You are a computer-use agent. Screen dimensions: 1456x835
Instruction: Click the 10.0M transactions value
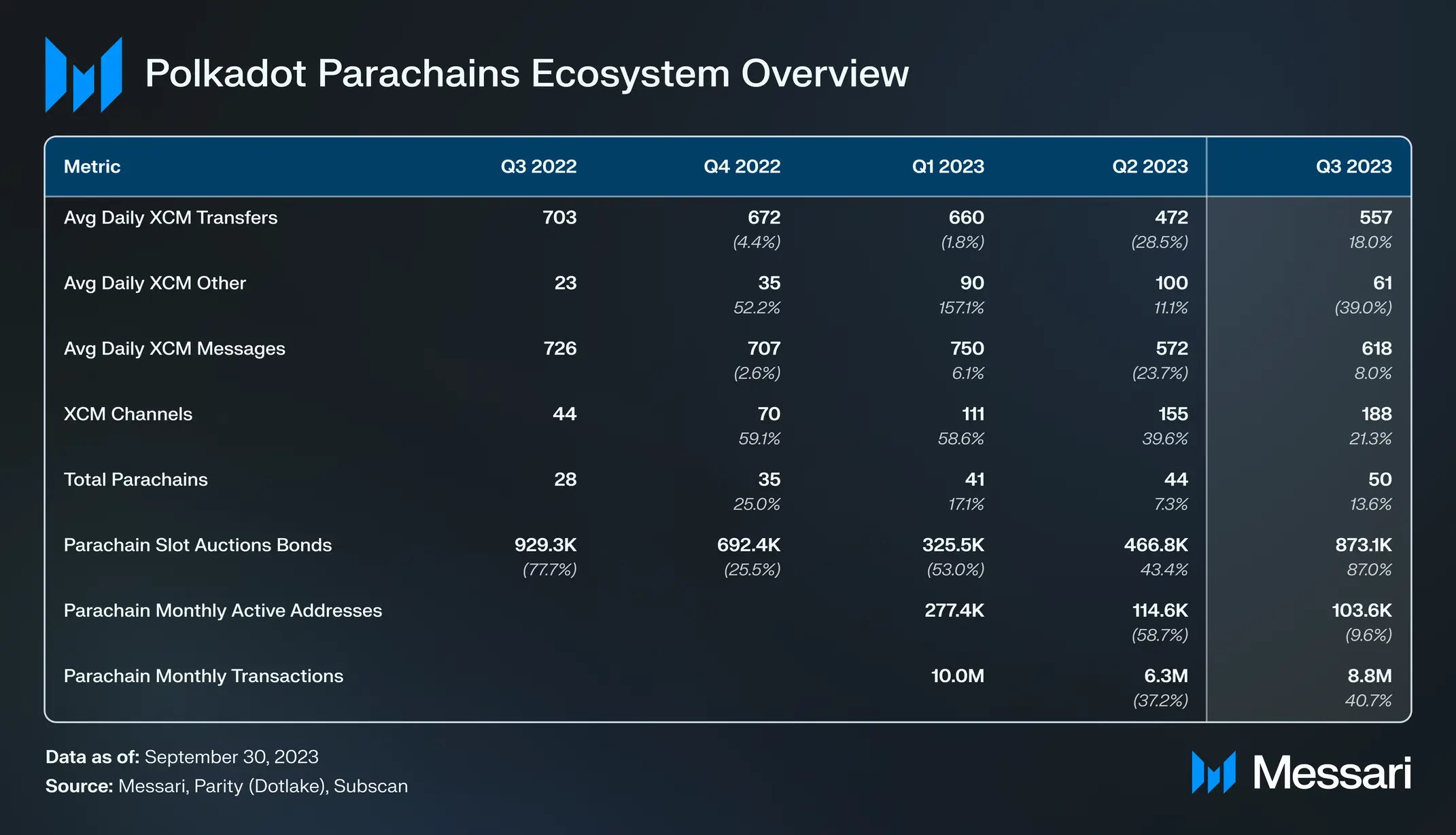pyautogui.click(x=957, y=676)
